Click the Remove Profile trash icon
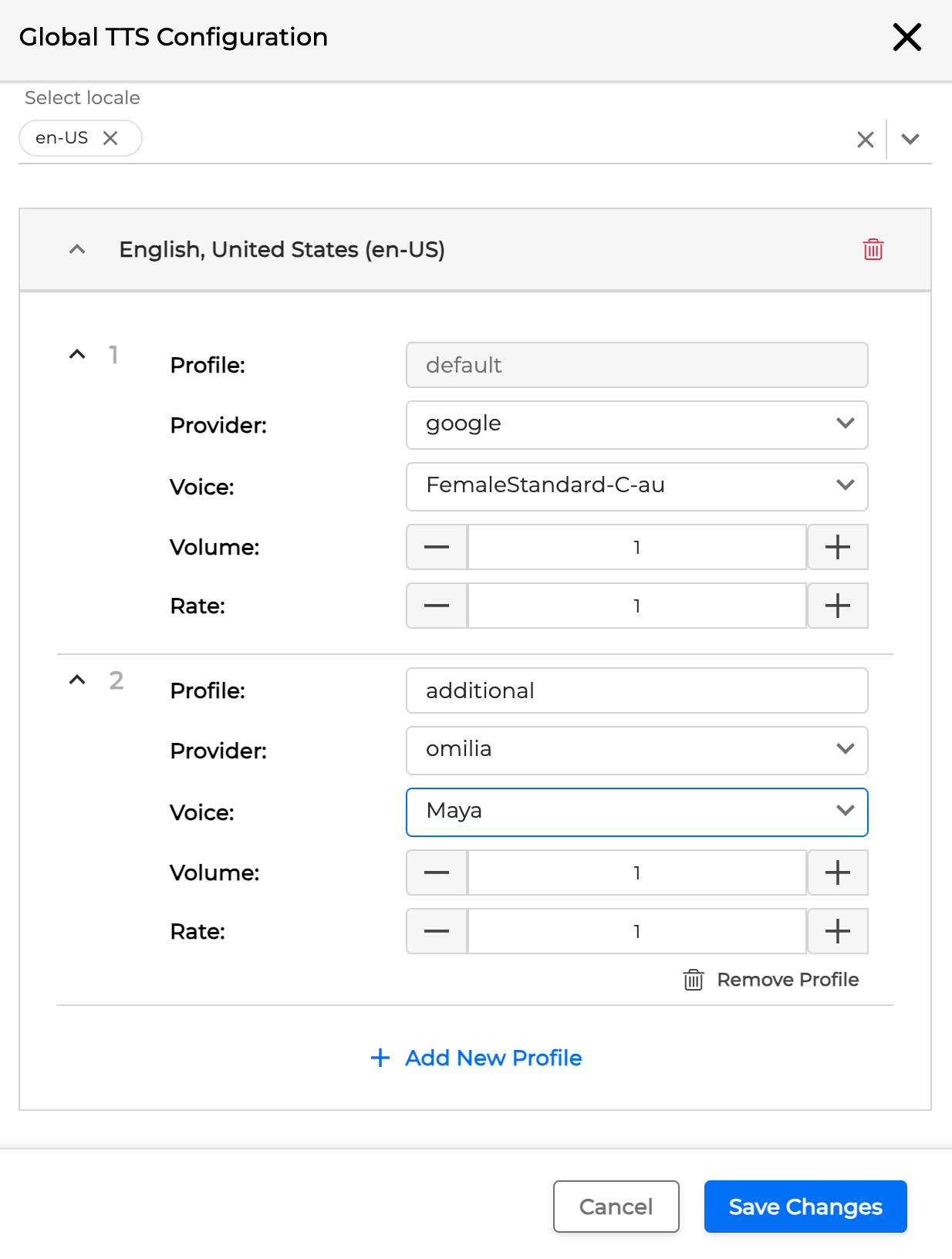The image size is (952, 1259). point(694,980)
